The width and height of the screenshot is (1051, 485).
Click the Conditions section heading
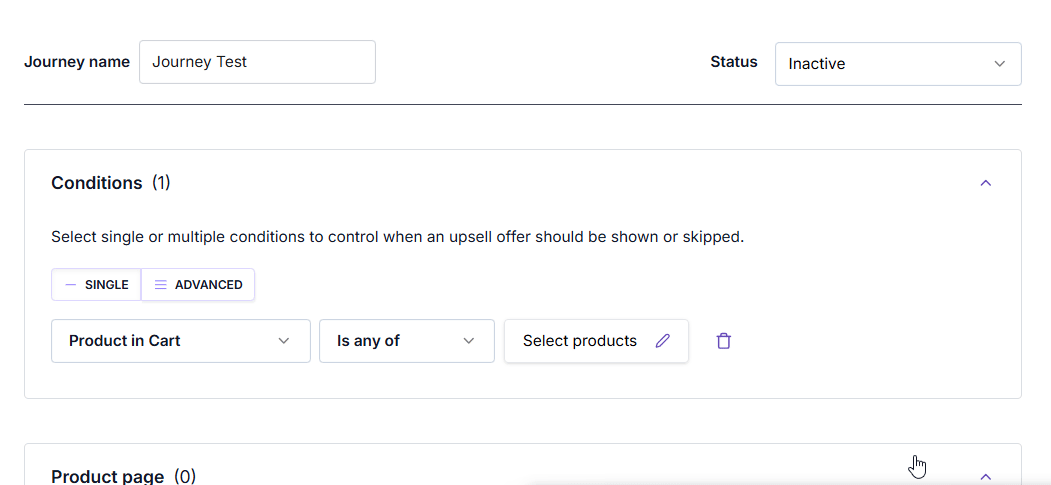coord(97,183)
